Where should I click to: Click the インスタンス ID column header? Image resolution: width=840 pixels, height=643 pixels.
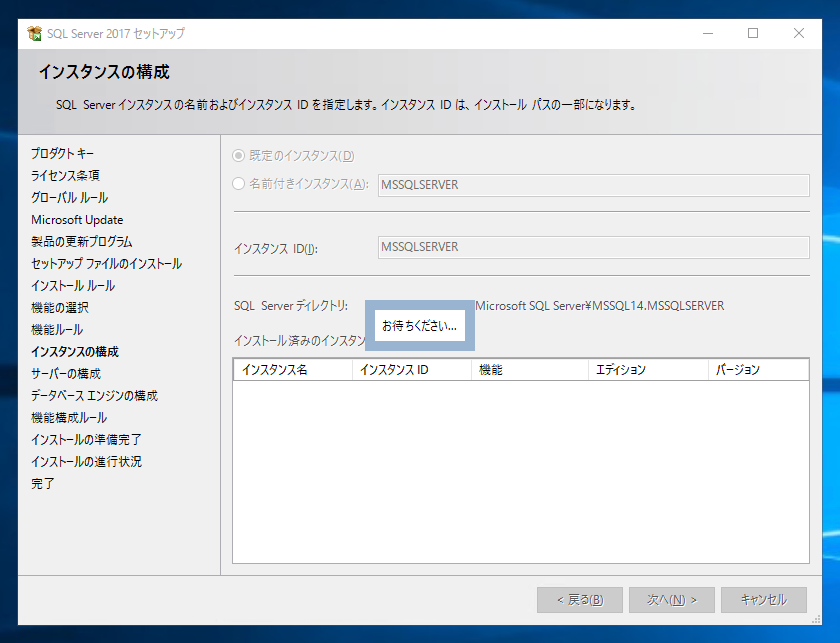[x=412, y=370]
